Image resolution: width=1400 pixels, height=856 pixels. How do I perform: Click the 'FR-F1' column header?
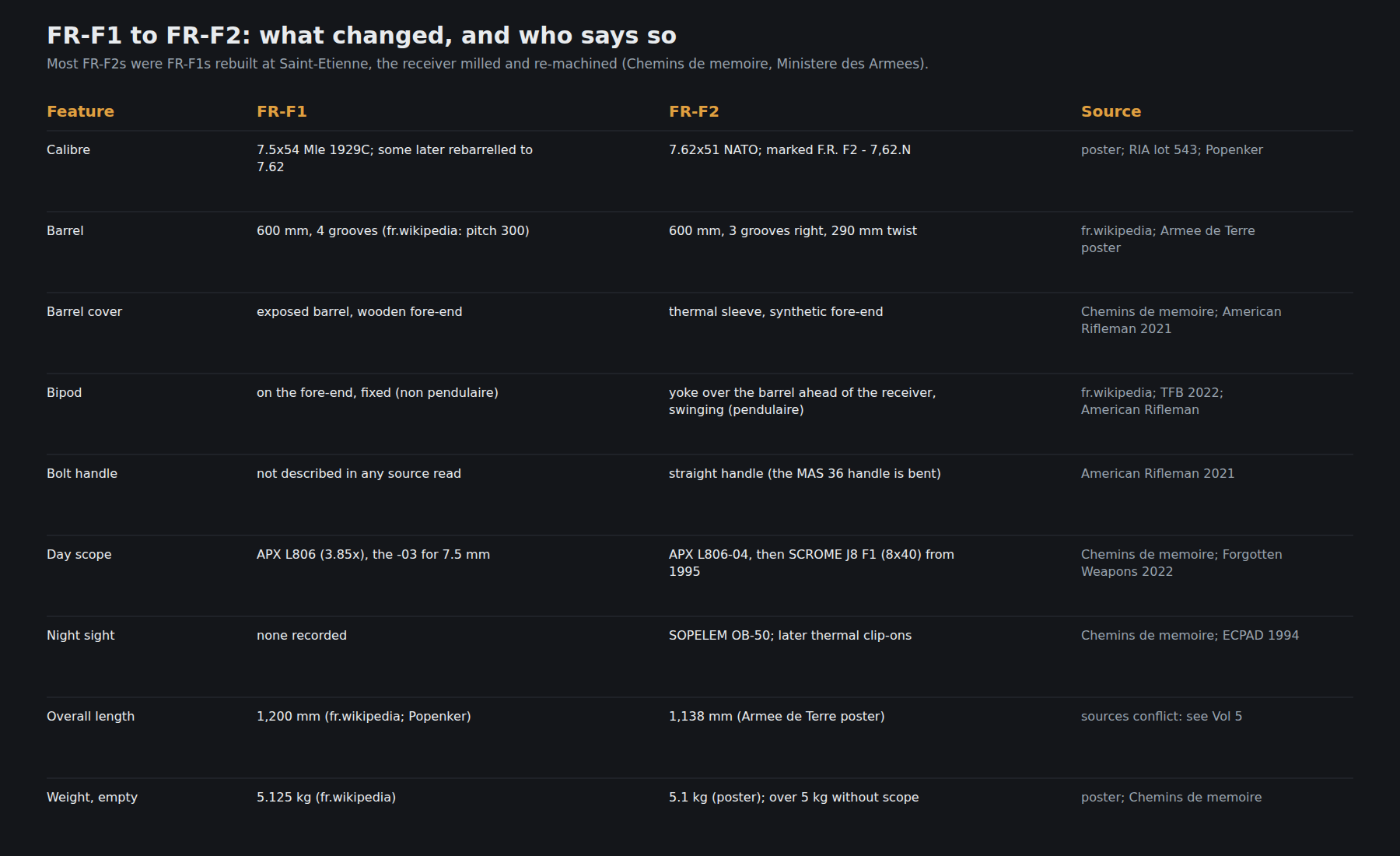282,111
